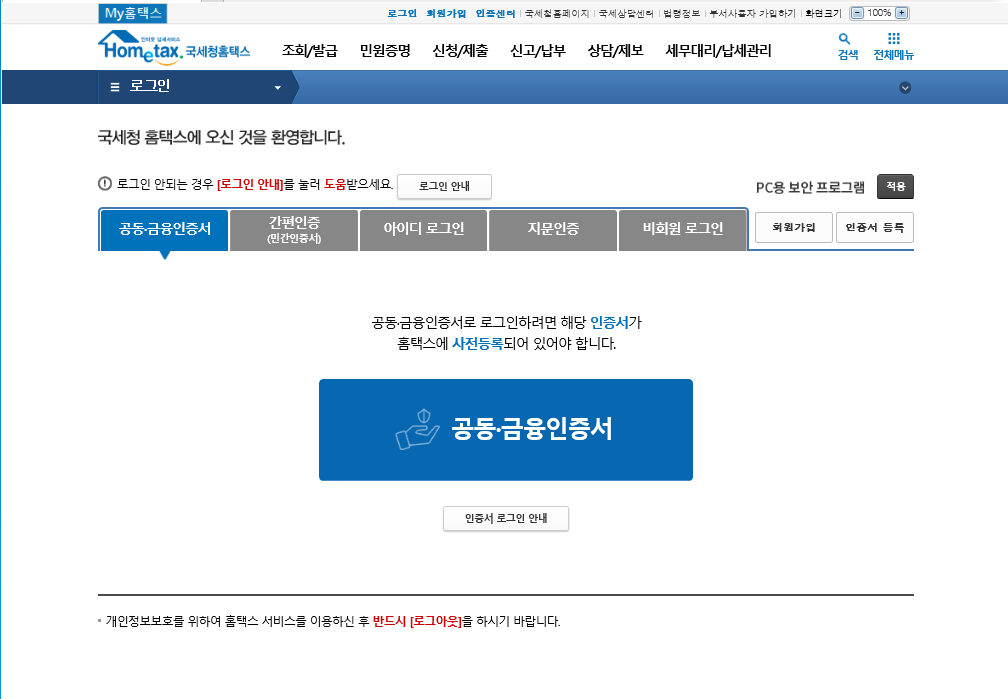Click the exclamation info icon by login notice
The height and width of the screenshot is (699, 1008).
105,184
